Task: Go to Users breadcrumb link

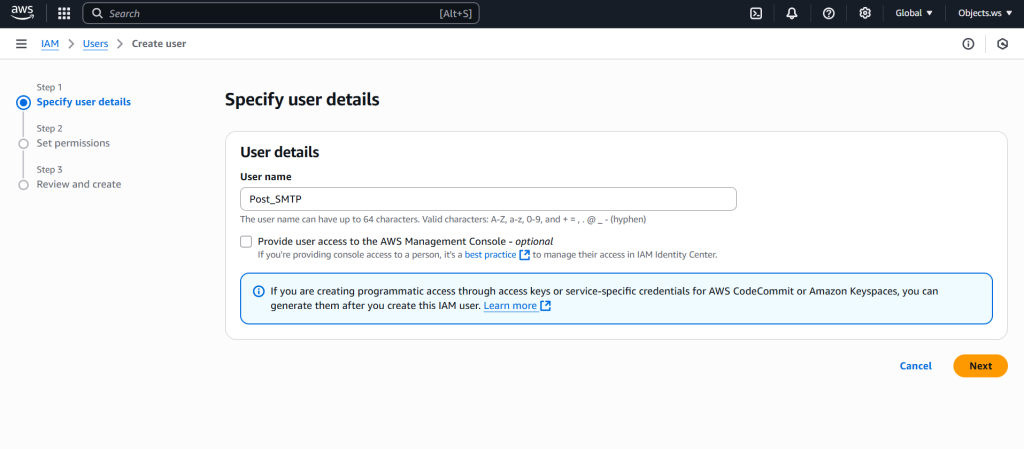Action: pyautogui.click(x=96, y=44)
